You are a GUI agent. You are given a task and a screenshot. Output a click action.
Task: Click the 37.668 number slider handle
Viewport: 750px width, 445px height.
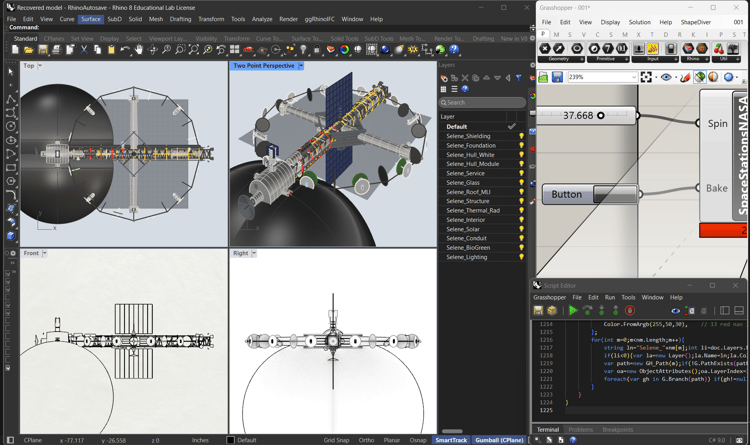[x=600, y=116]
